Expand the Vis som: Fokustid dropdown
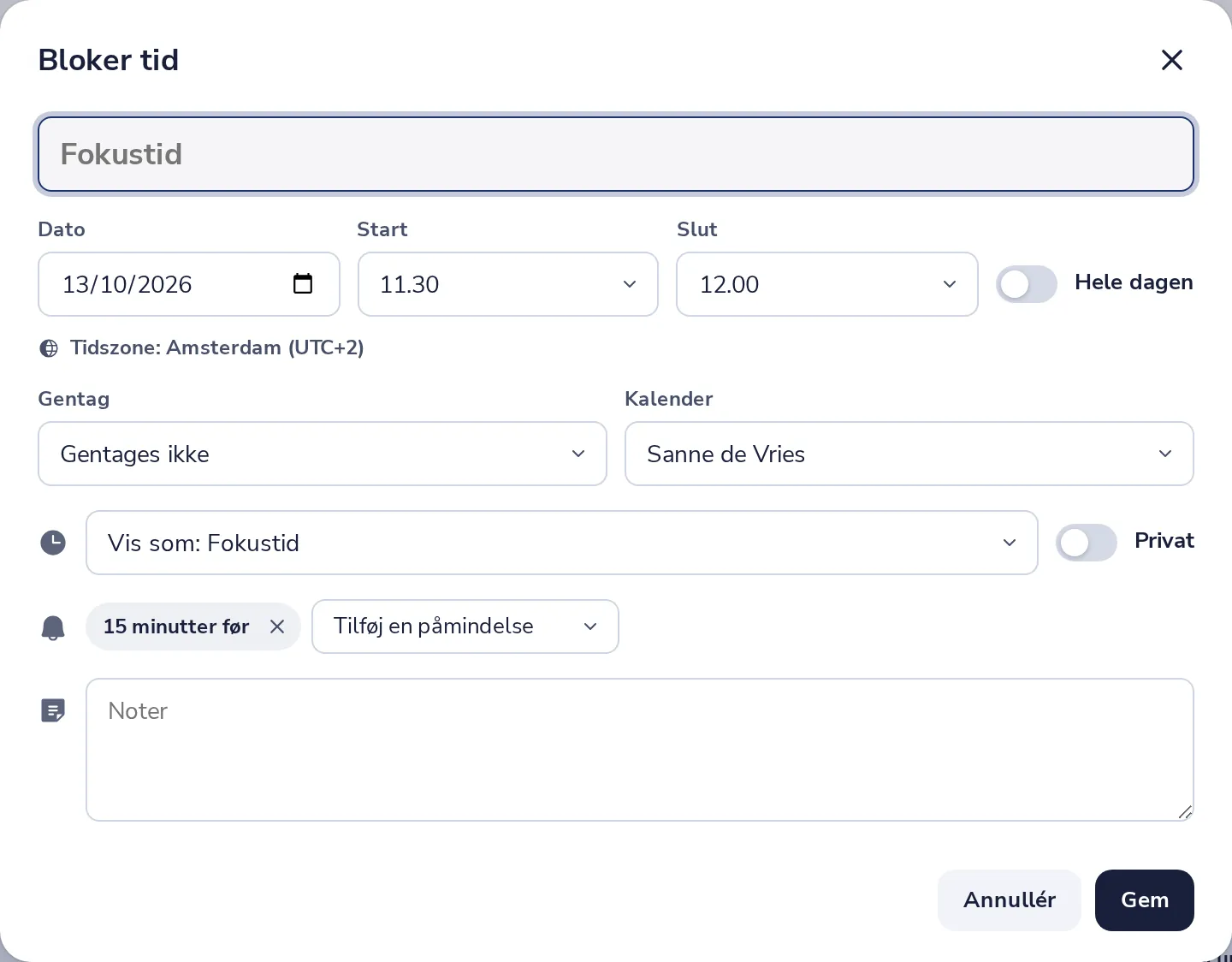1232x962 pixels. (562, 543)
